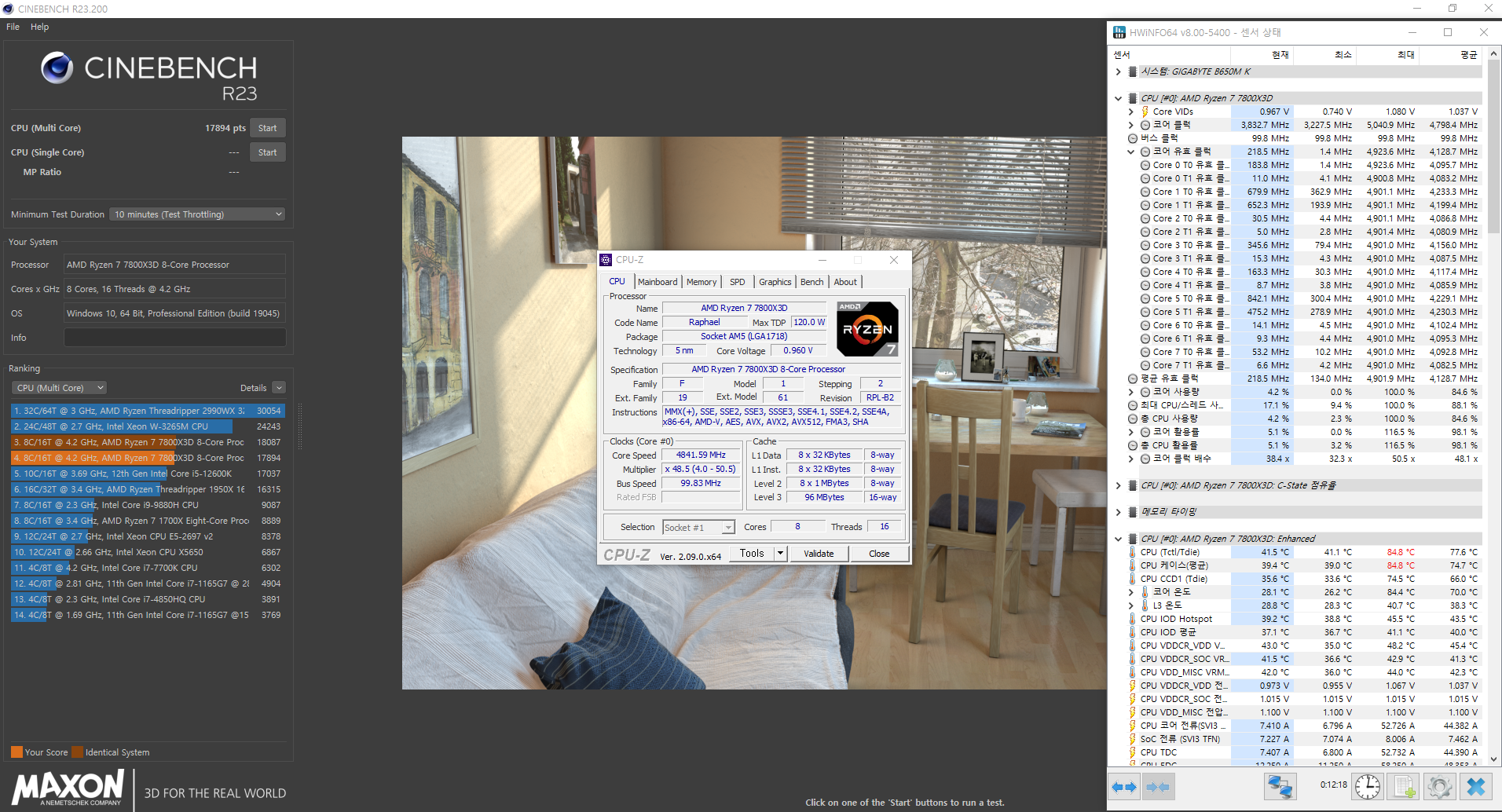The height and width of the screenshot is (812, 1502).
Task: Click lightning icon beside SoC current row
Action: pyautogui.click(x=1132, y=739)
